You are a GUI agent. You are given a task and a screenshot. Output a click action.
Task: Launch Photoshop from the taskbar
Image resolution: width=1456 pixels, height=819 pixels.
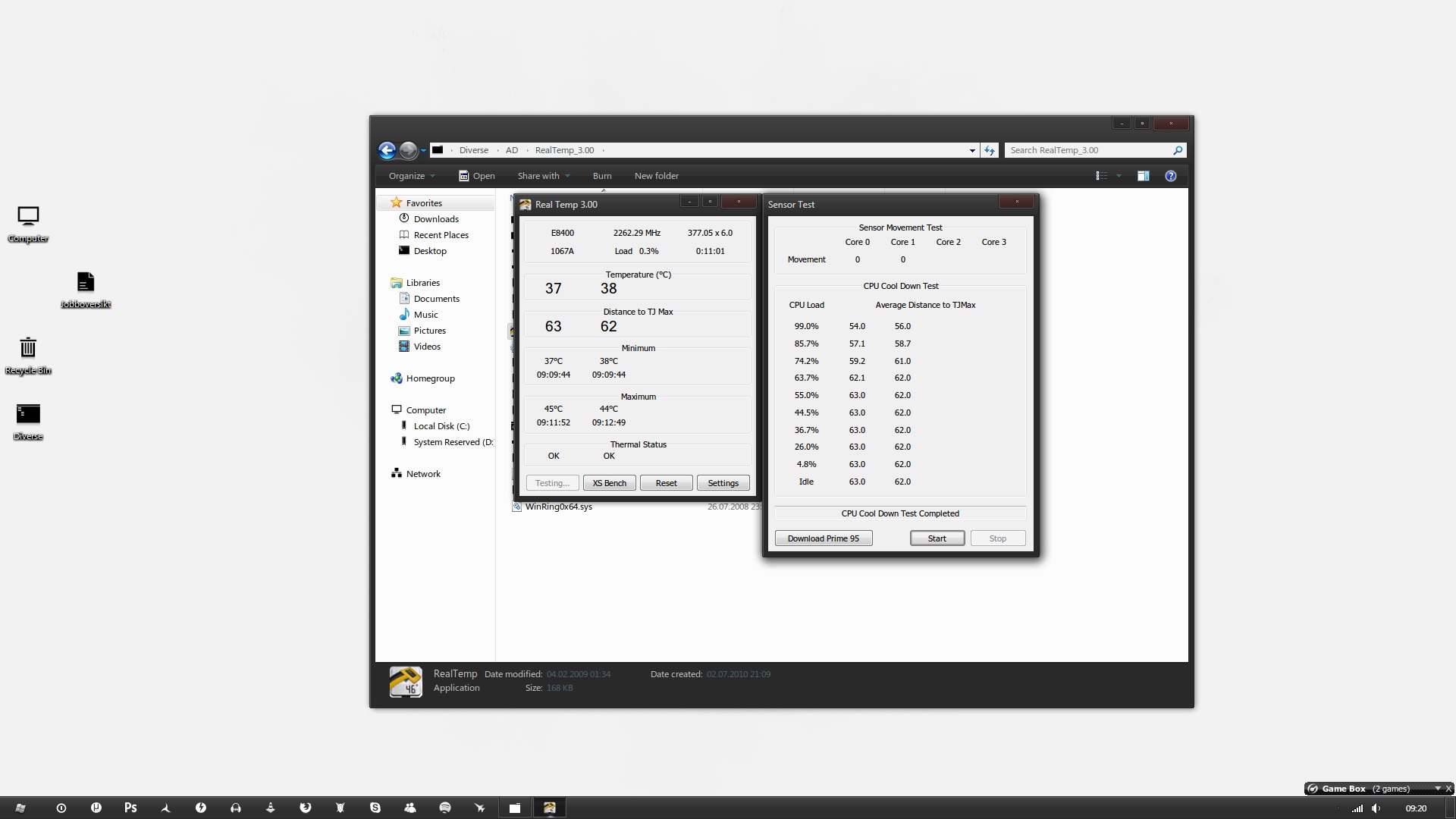130,808
